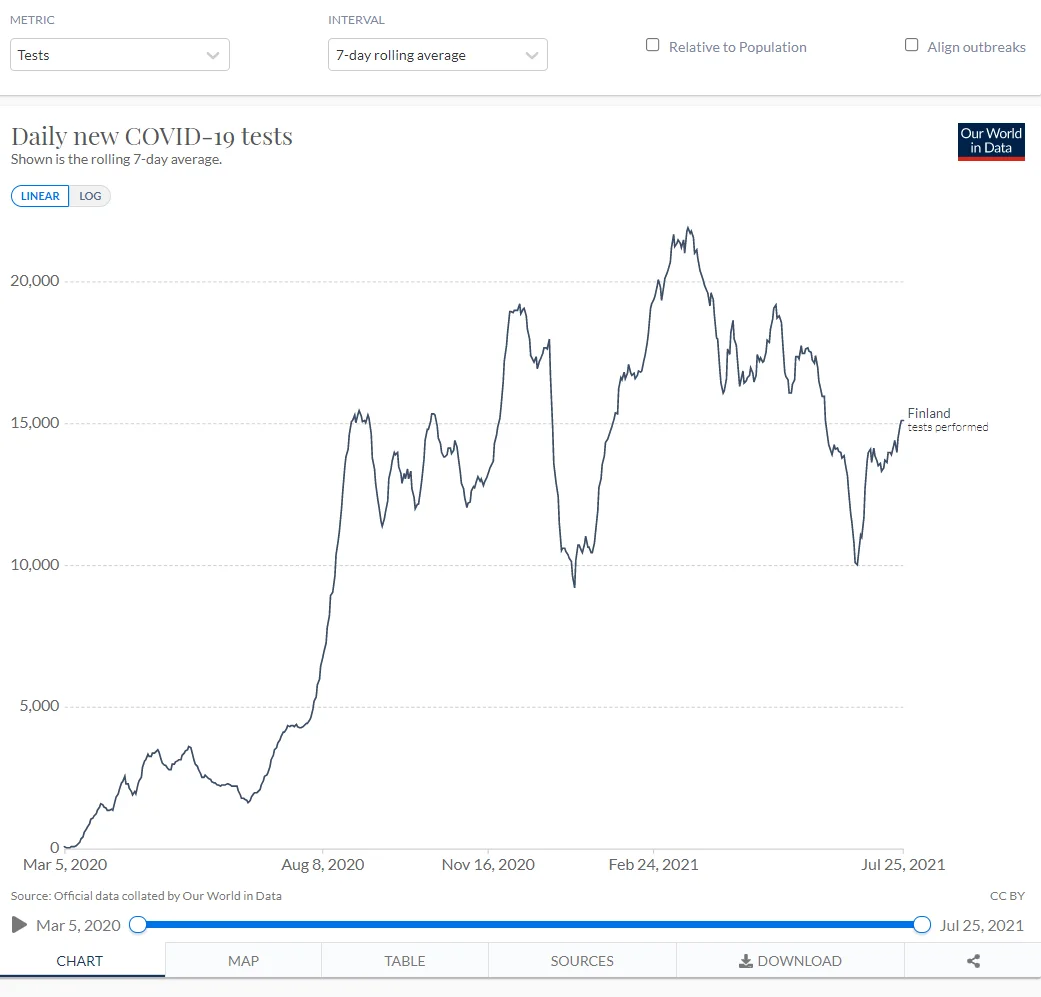1041x997 pixels.
Task: Check the Align outbreaks option
Action: 911,45
